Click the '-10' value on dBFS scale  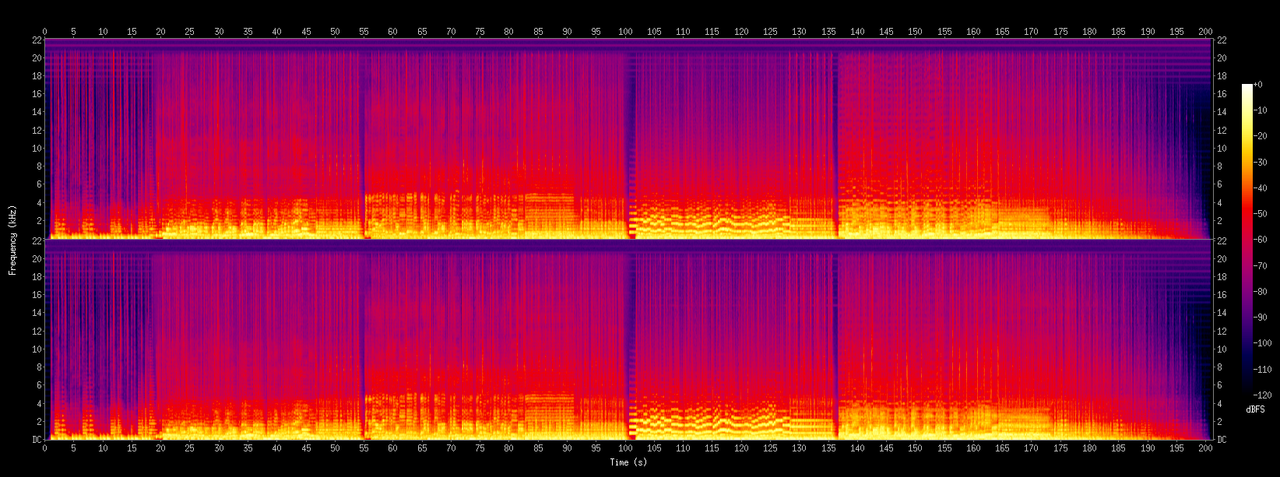[1260, 111]
